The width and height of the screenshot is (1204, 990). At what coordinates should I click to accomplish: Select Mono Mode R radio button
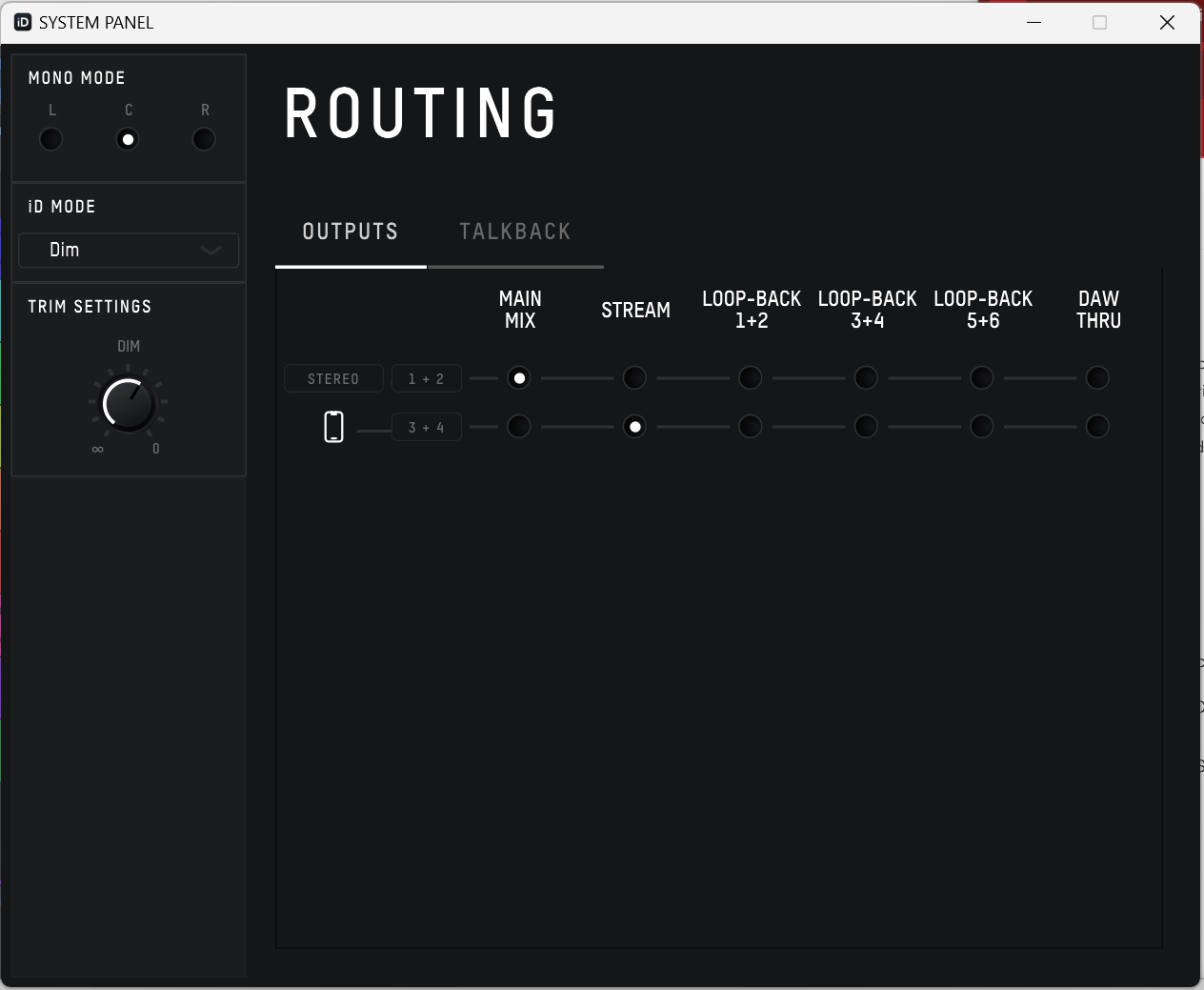click(204, 139)
